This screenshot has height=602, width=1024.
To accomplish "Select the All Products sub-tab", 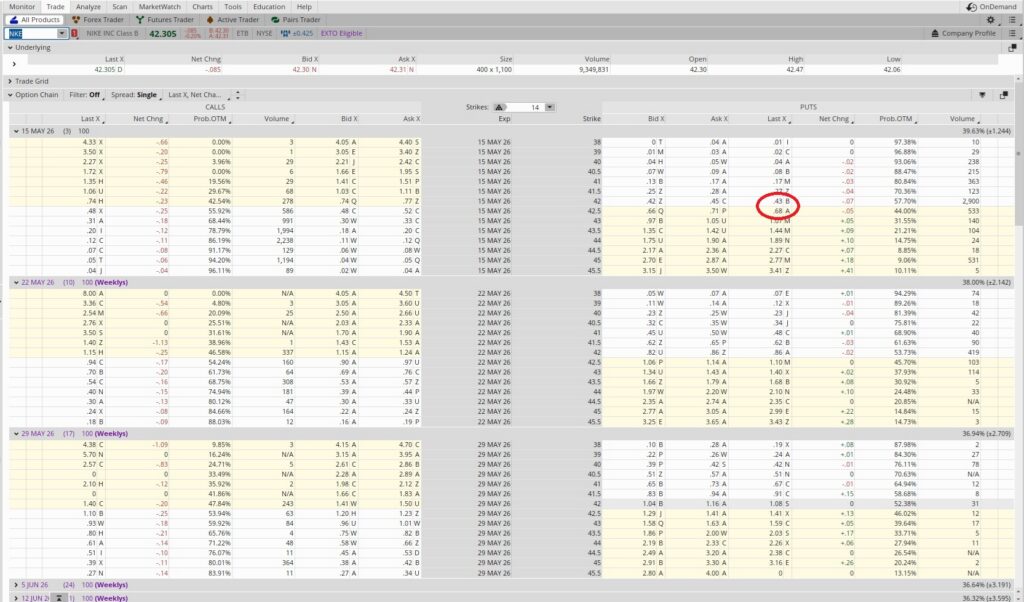I will [34, 20].
